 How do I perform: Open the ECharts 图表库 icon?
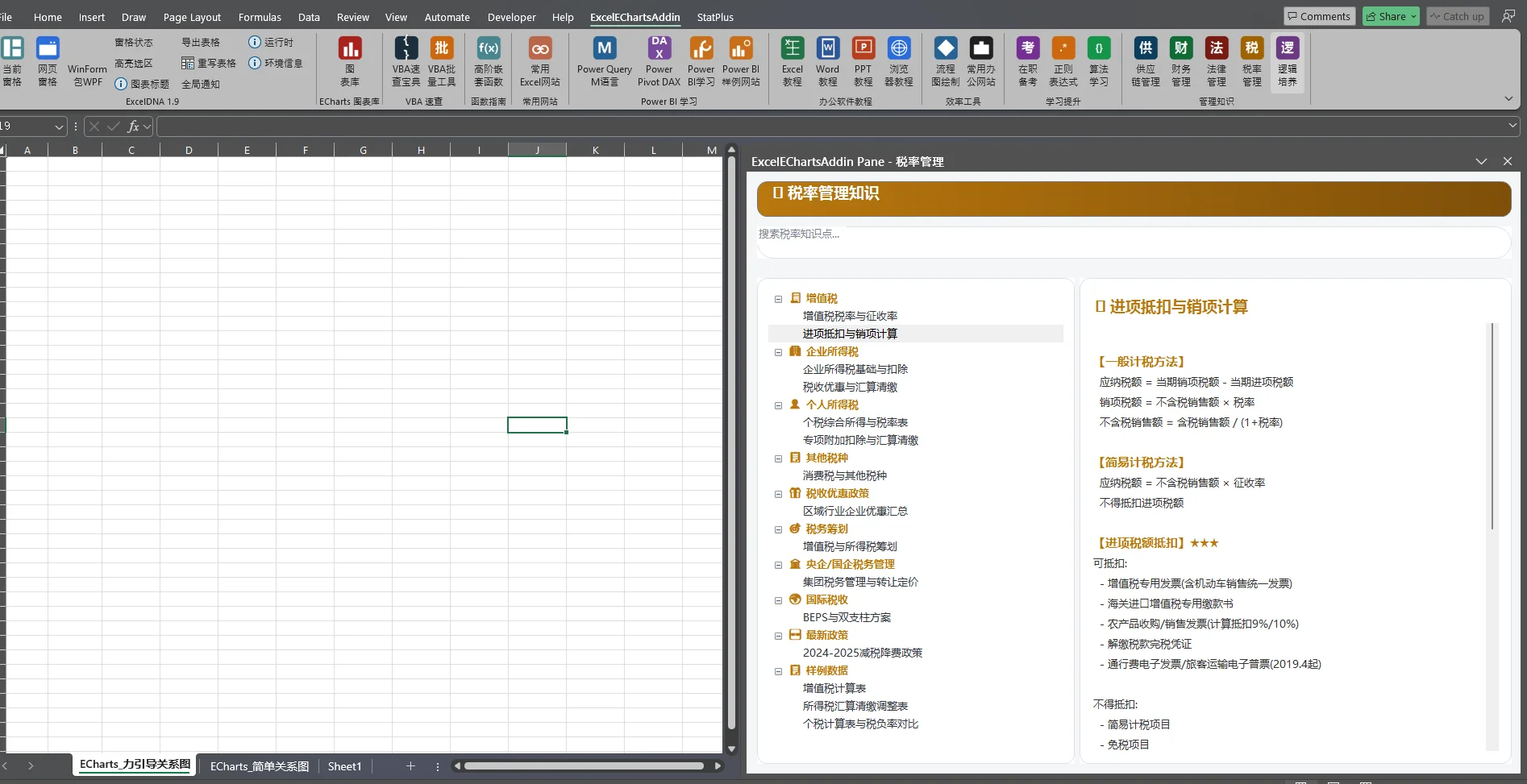click(349, 61)
